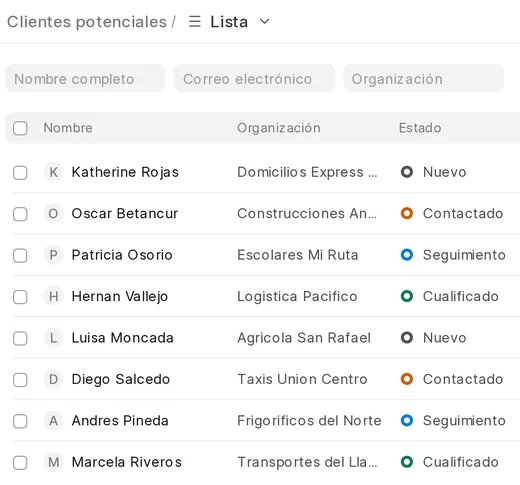This screenshot has width=520, height=485.
Task: Click the P avatar for Patricia Osorio
Action: (53, 255)
